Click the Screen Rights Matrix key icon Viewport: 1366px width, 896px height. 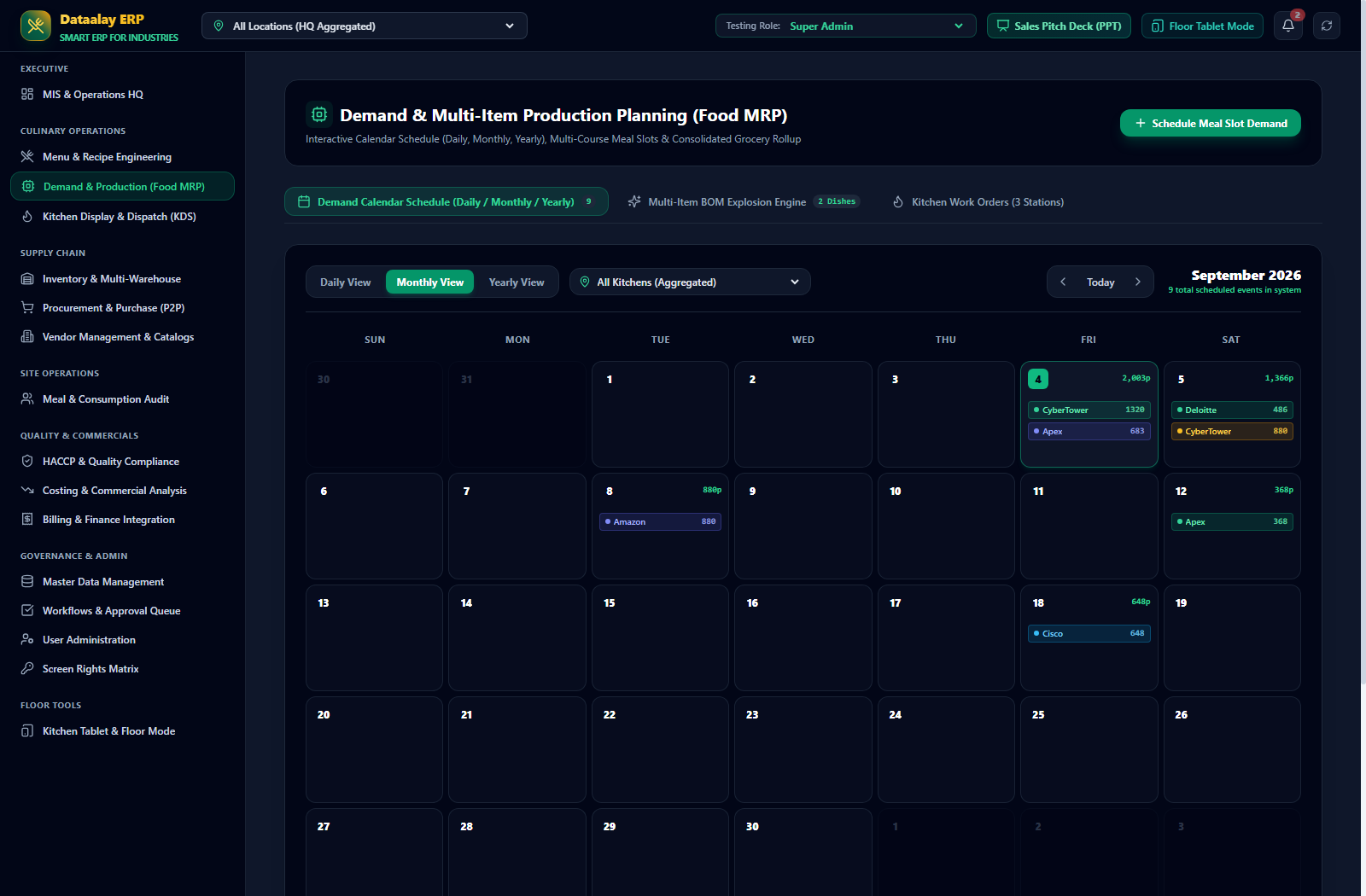point(27,668)
